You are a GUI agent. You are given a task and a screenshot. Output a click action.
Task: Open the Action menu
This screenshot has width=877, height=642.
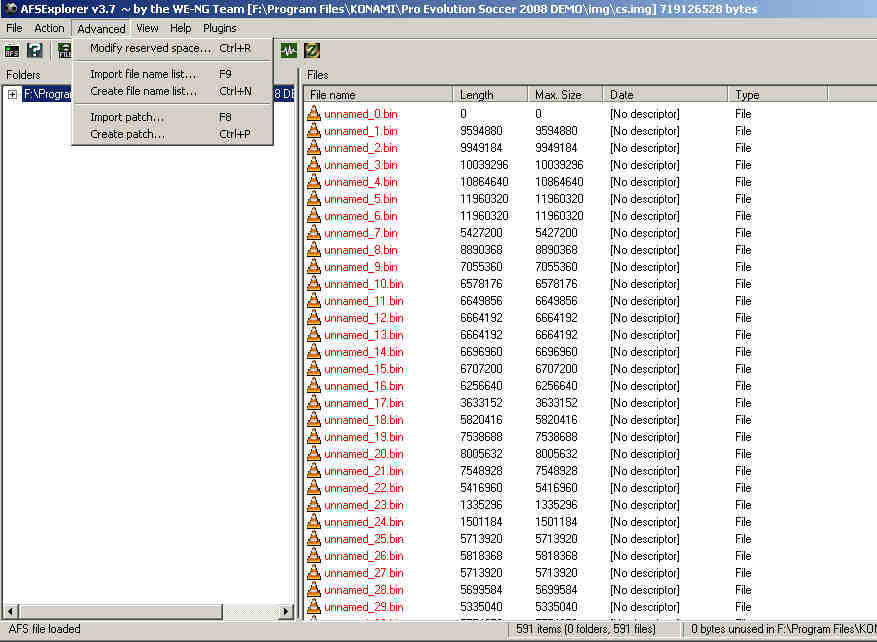click(48, 28)
